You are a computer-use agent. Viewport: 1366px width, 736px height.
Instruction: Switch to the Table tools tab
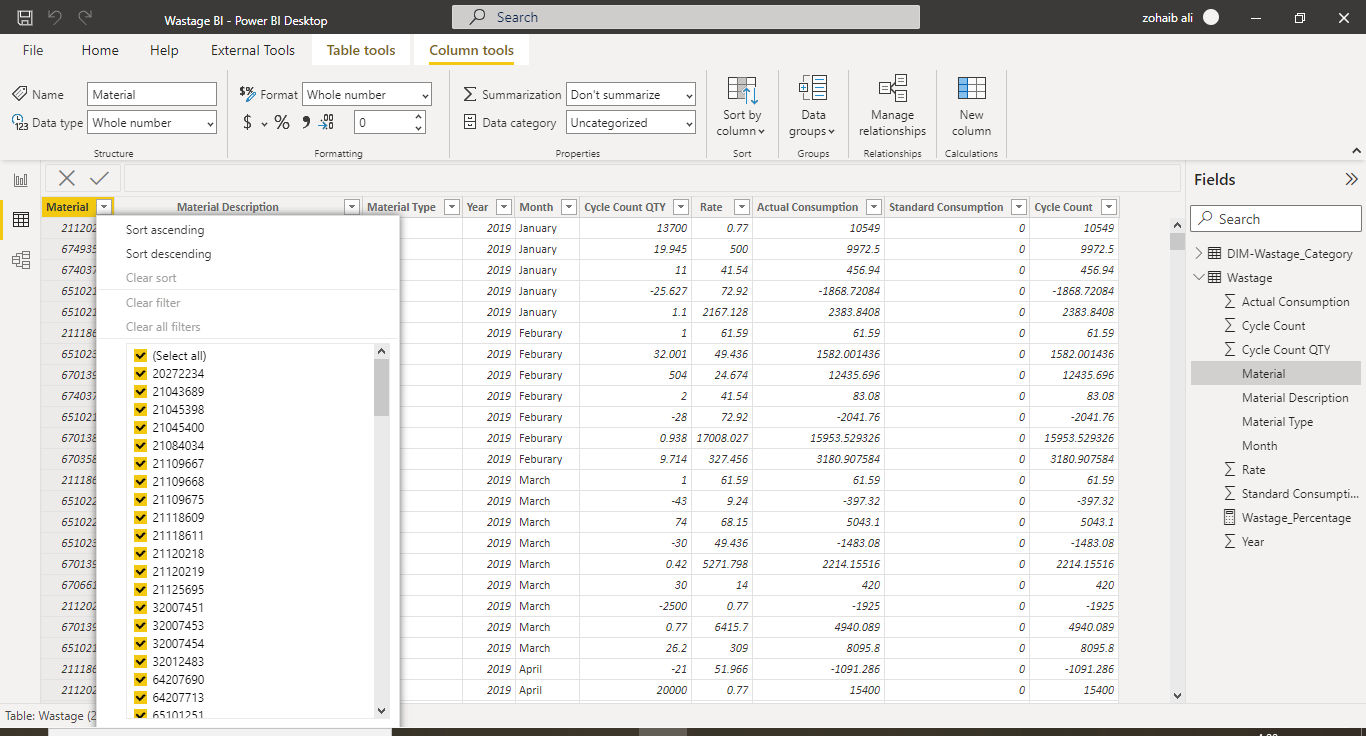tap(361, 50)
